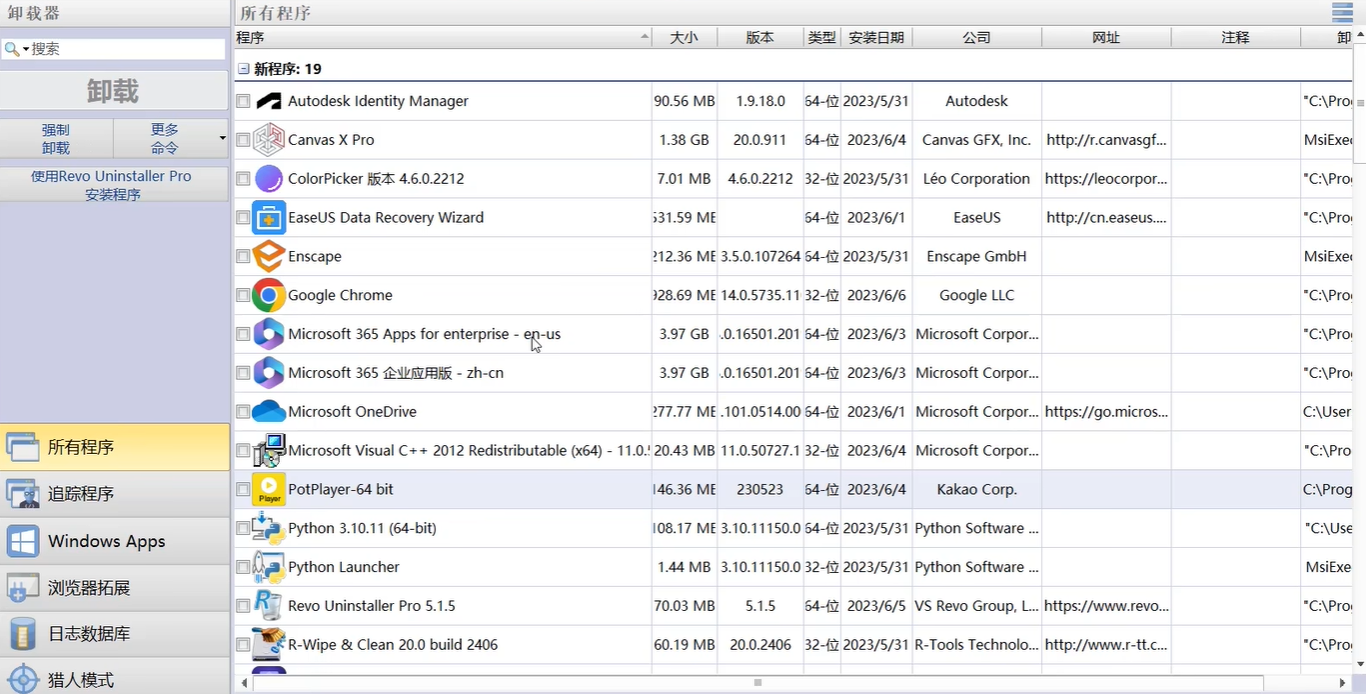Click the Python Launcher icon

[269, 567]
